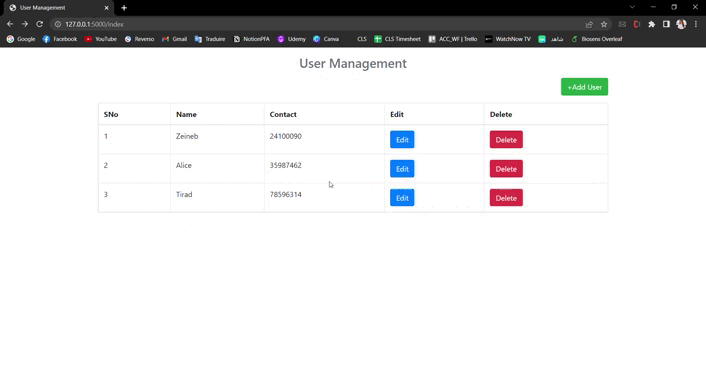Open the Biosens Overleaf bookmark
Viewport: 706px width, 380px height.
[597, 39]
